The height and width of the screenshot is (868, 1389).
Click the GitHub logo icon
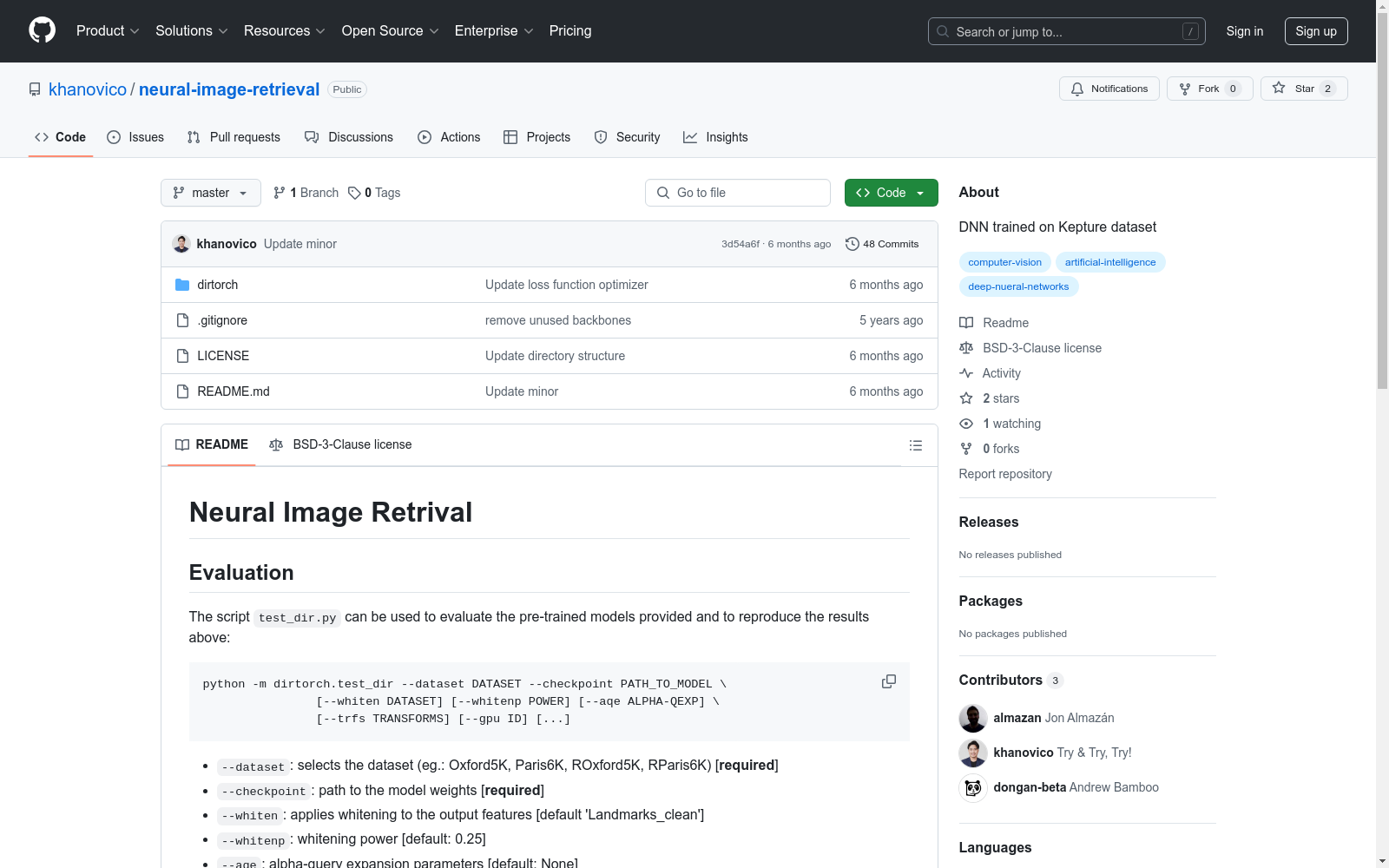click(x=42, y=30)
